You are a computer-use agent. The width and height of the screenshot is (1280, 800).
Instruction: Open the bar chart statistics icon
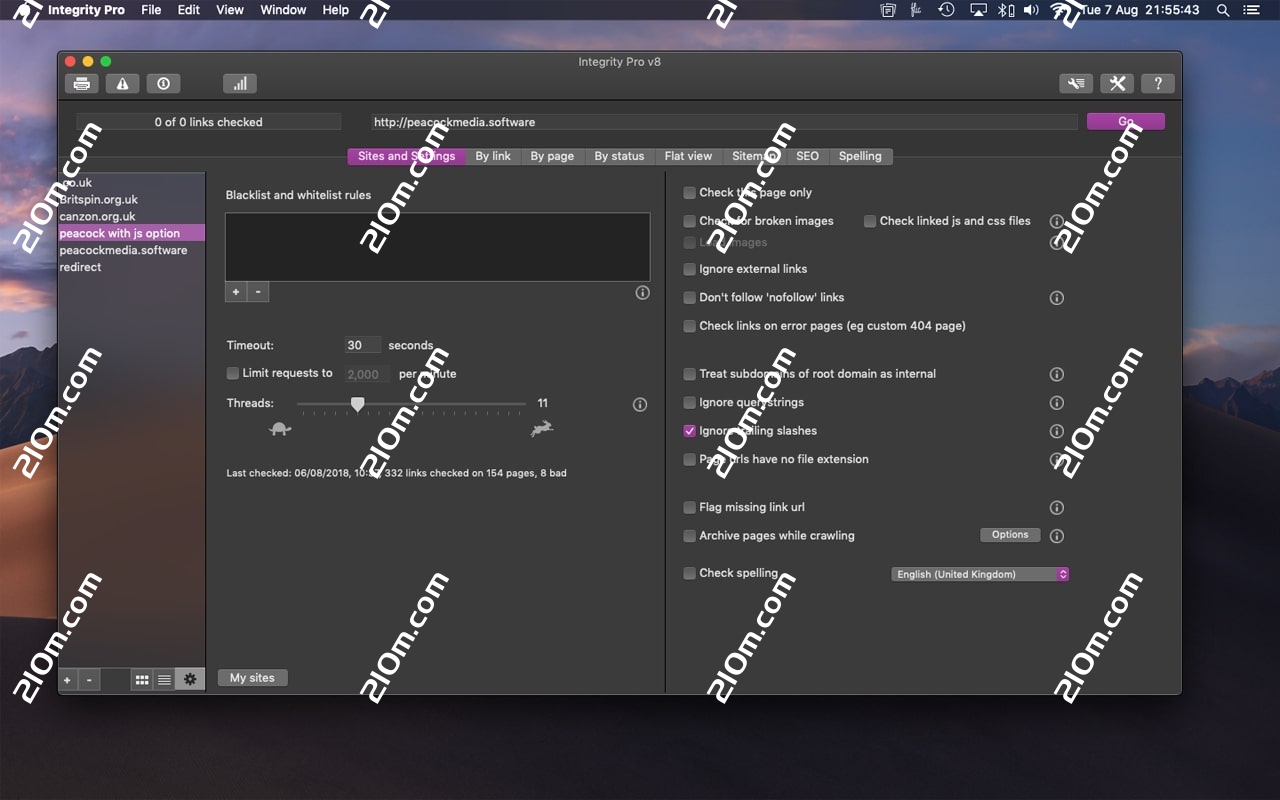(x=240, y=84)
